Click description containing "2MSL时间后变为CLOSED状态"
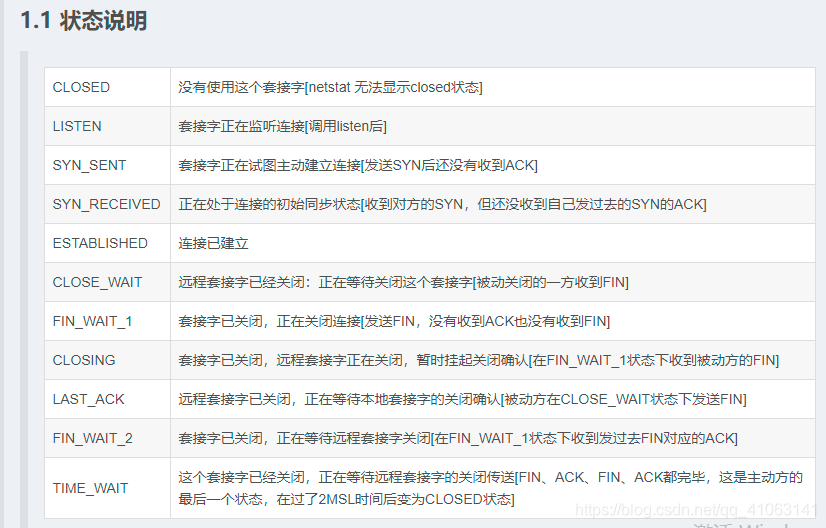The height and width of the screenshot is (528, 826). click(x=490, y=488)
